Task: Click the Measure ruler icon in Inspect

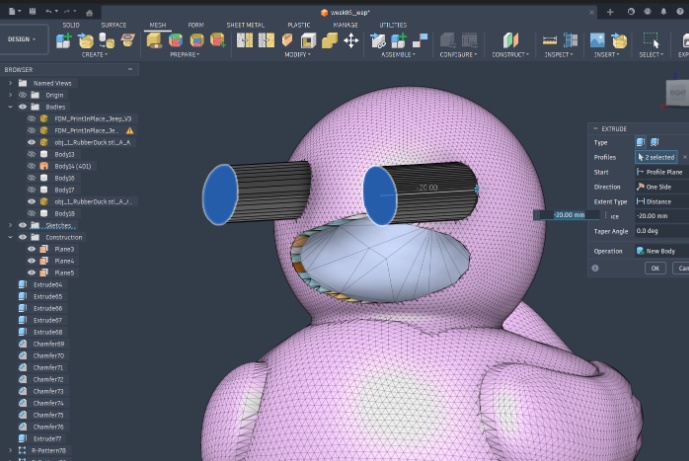Action: [x=550, y=41]
